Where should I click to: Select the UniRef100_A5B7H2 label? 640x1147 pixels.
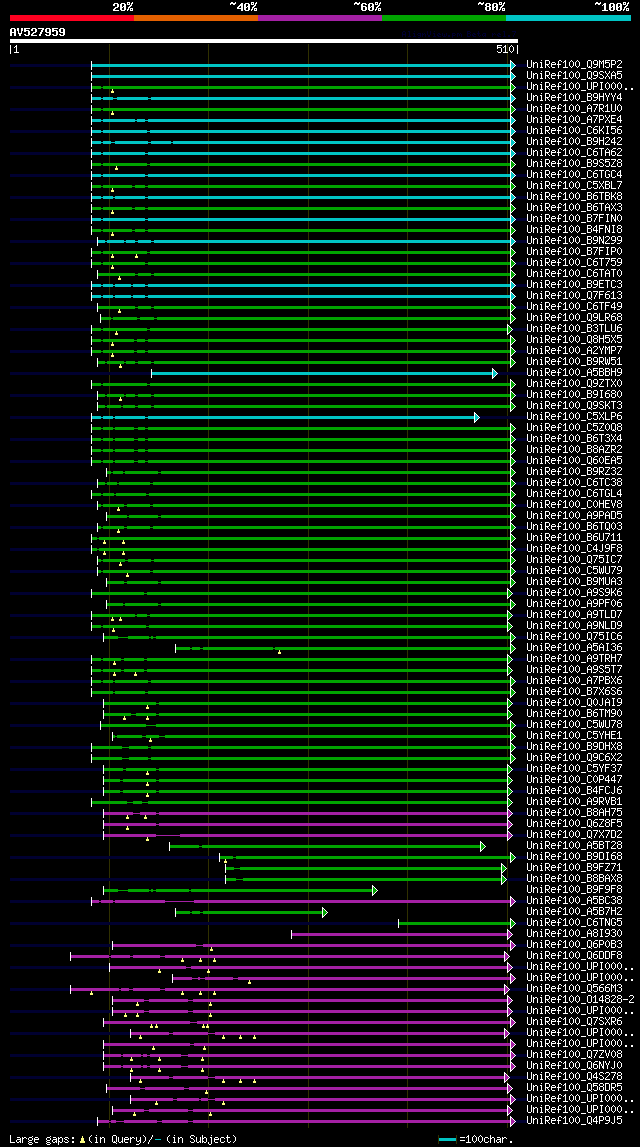(x=574, y=912)
